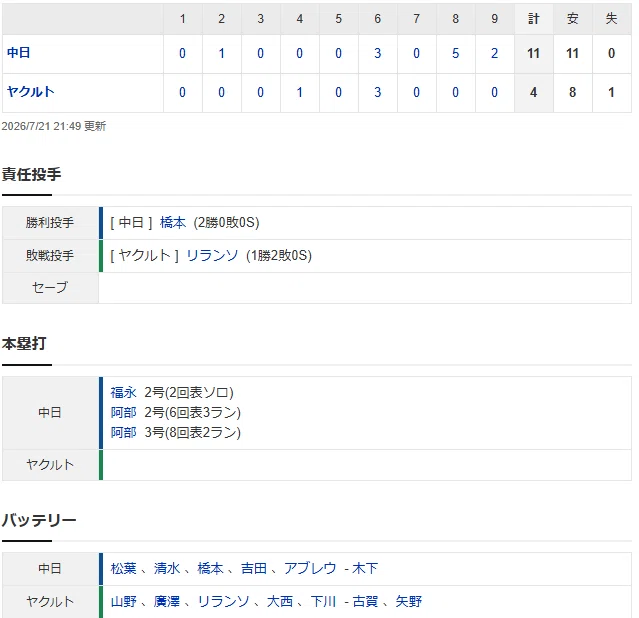Image resolution: width=639 pixels, height=618 pixels.
Task: Open 清水 in the 中日 battery list
Action: coord(167,568)
